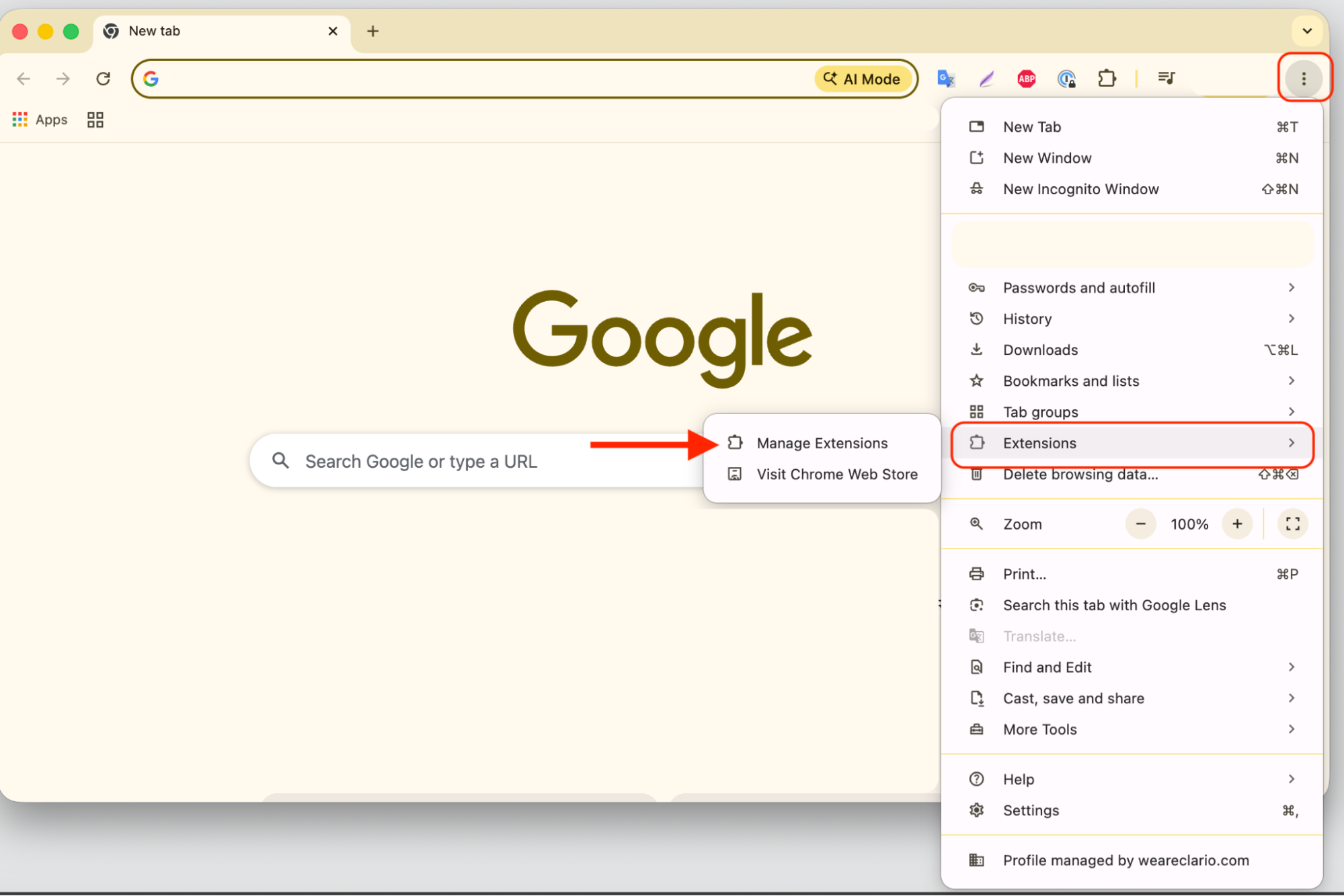Click the AI Mode button in address bar
1344x896 pixels.
click(863, 79)
